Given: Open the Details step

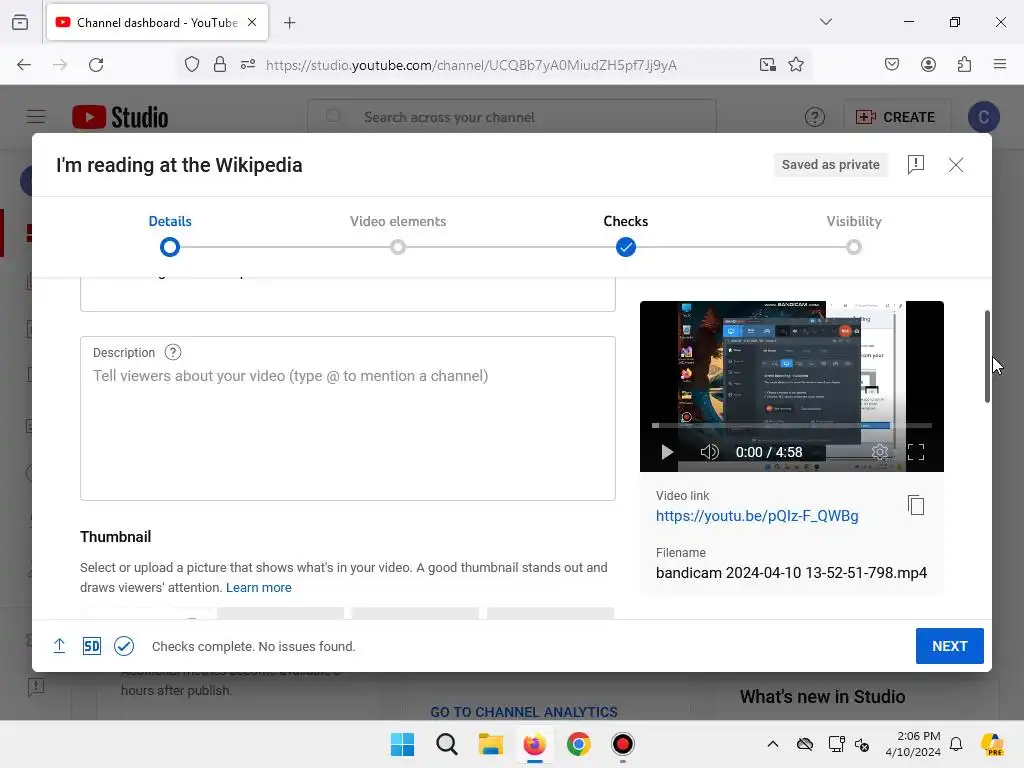Looking at the screenshot, I should [x=170, y=221].
